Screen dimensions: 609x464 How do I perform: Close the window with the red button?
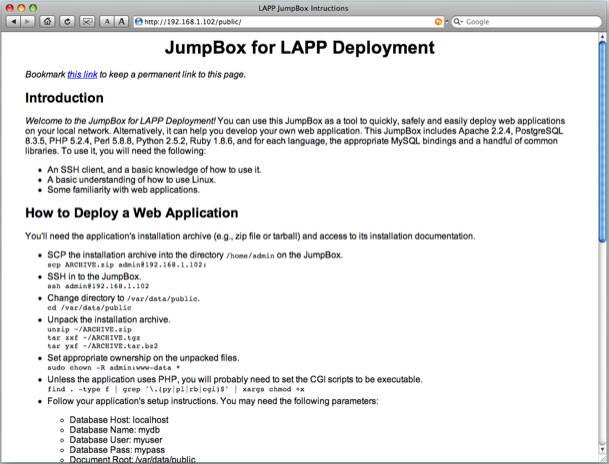[10, 8]
